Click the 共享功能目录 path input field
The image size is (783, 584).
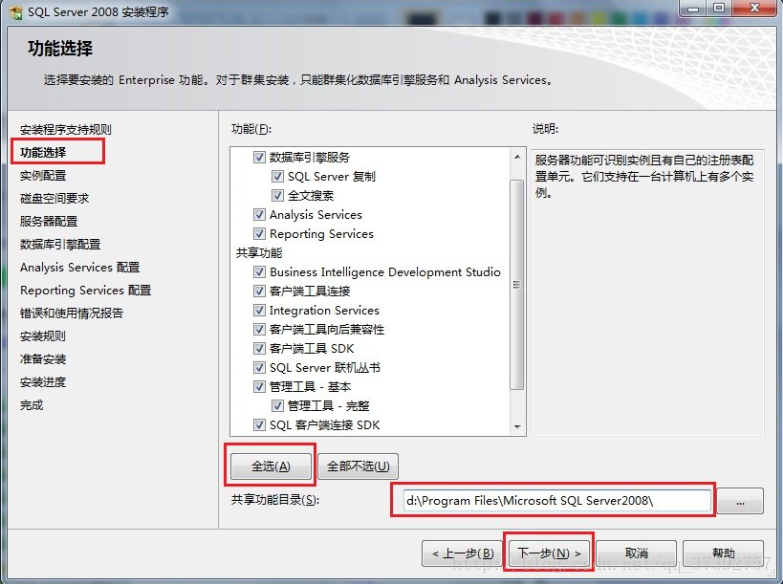(x=557, y=501)
